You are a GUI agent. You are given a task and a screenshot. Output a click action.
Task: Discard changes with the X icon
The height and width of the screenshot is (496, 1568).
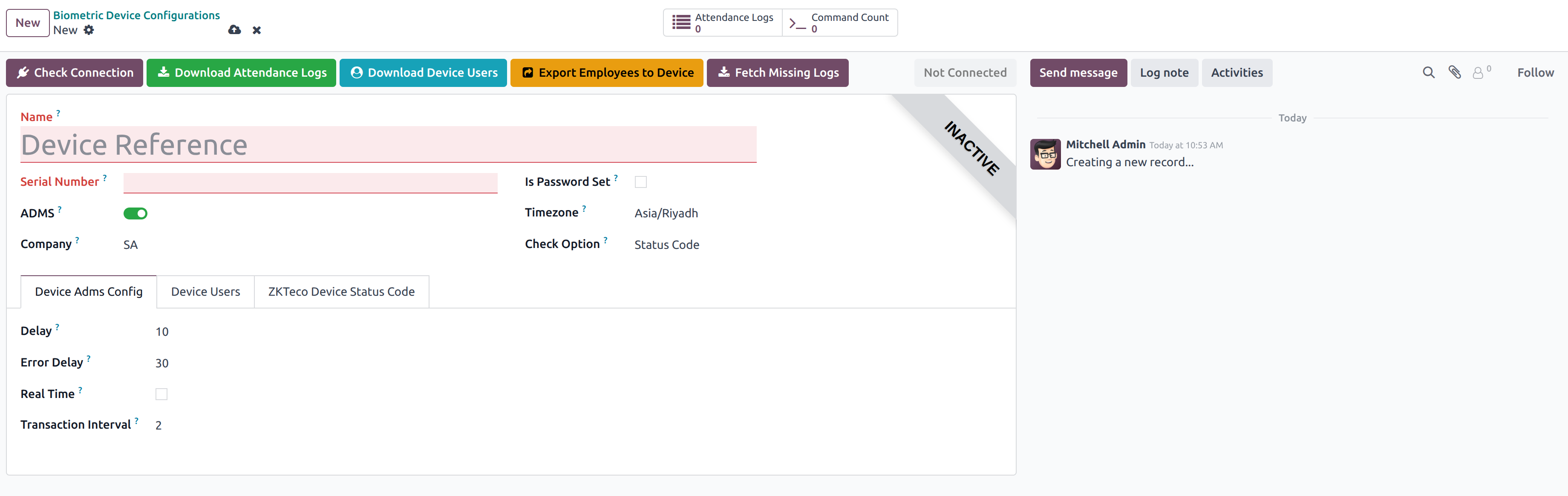257,30
